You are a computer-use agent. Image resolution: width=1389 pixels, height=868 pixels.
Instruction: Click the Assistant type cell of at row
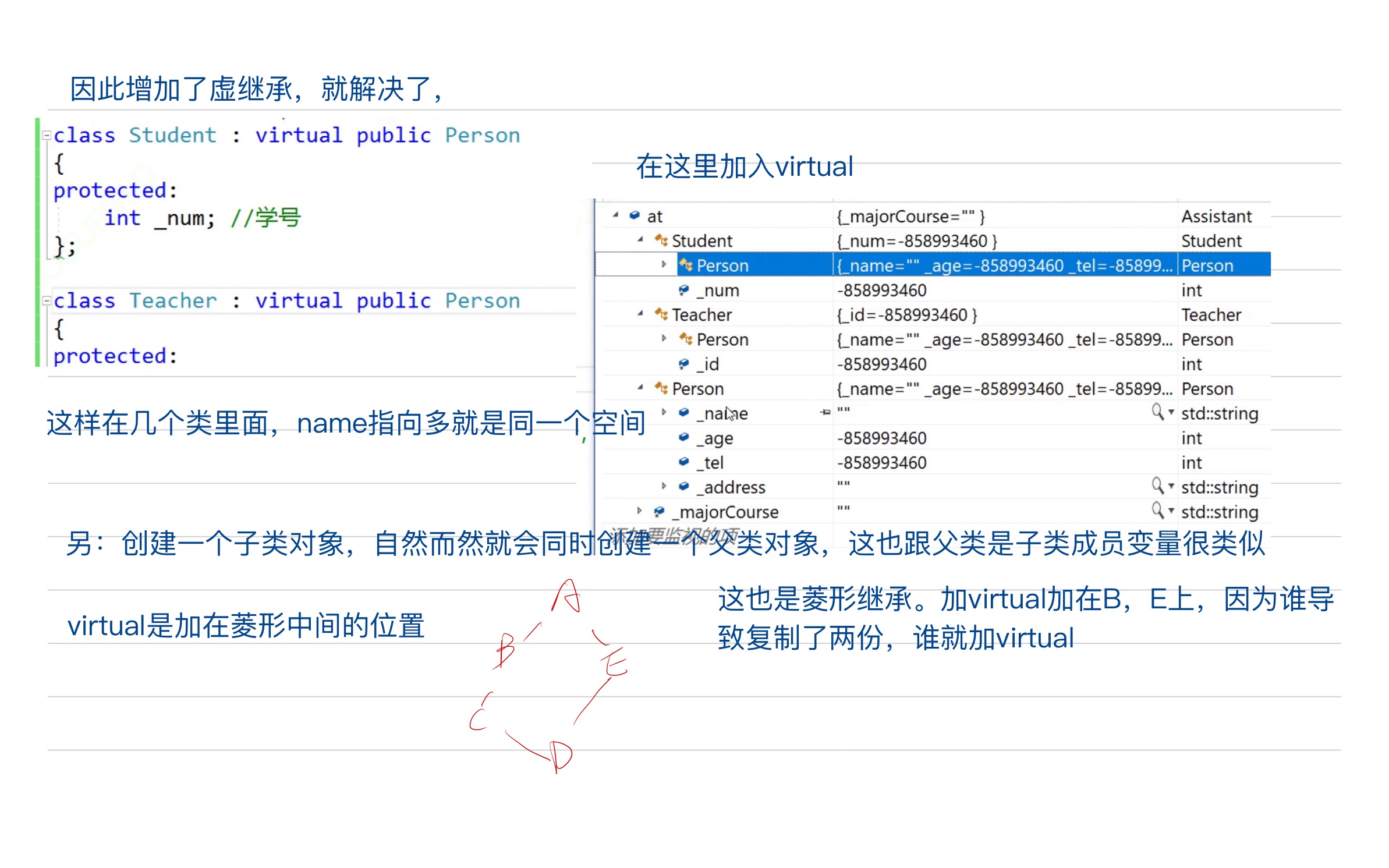1216,217
